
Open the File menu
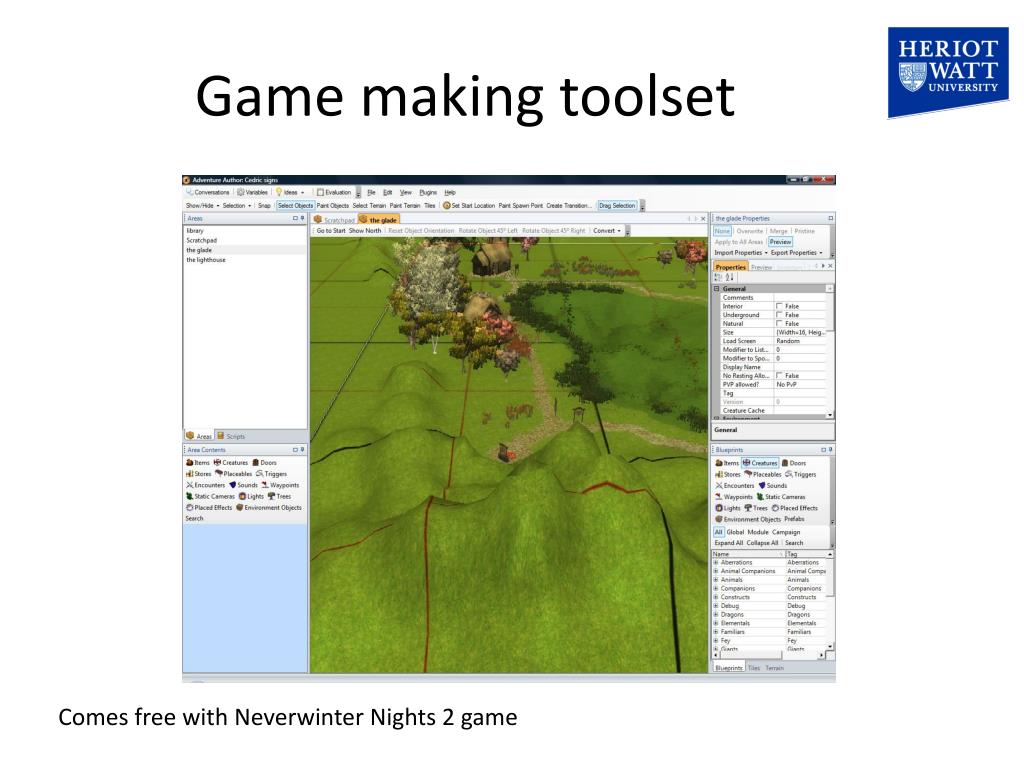click(371, 193)
